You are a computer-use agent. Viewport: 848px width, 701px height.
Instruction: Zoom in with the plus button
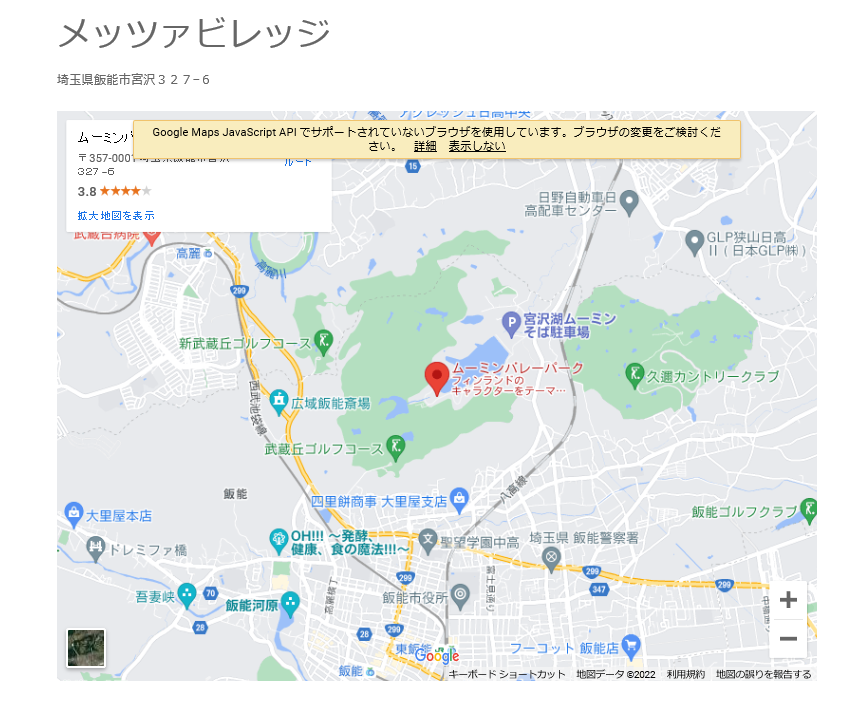tap(788, 600)
